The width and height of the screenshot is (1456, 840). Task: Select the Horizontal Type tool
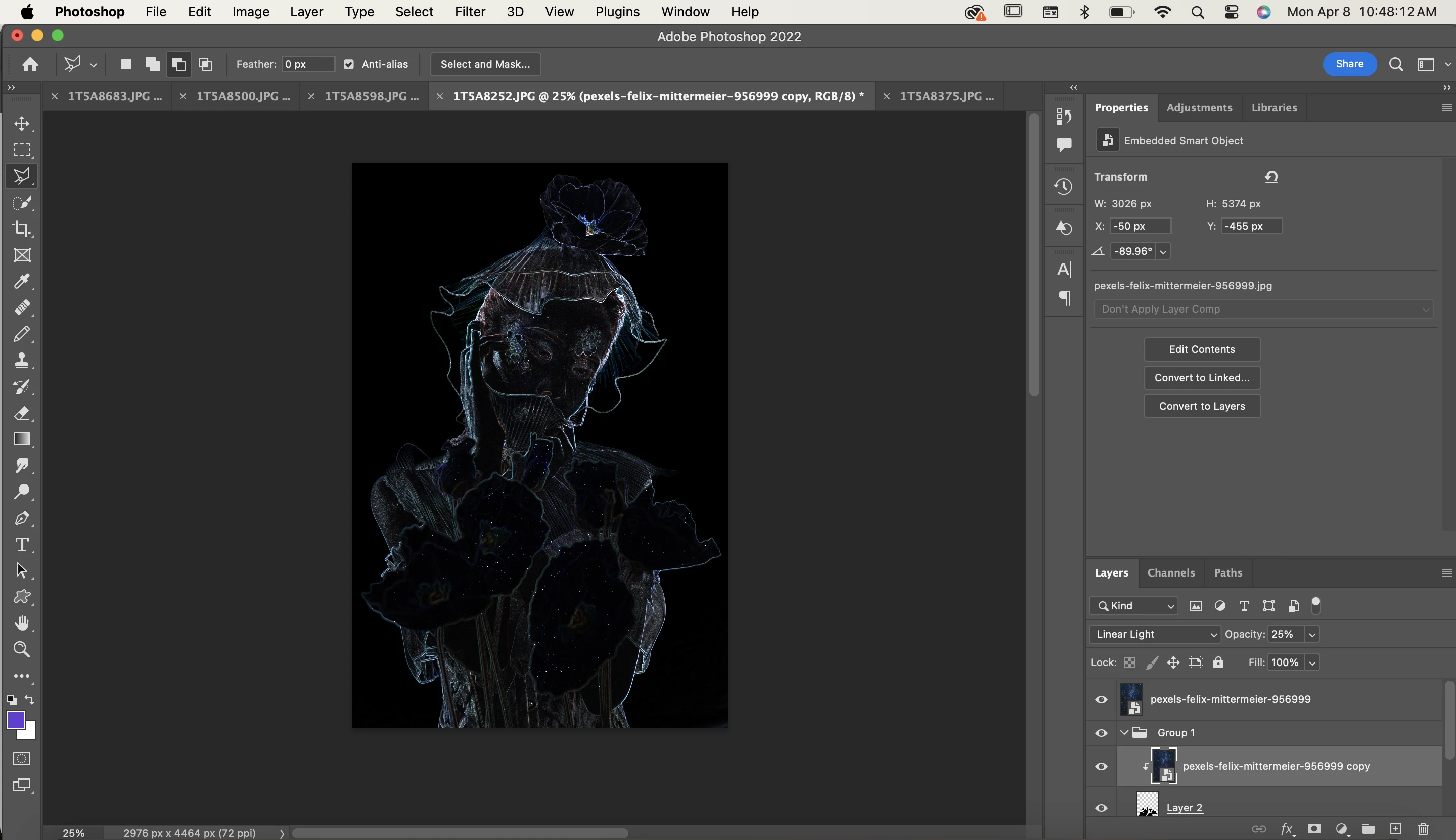click(22, 545)
